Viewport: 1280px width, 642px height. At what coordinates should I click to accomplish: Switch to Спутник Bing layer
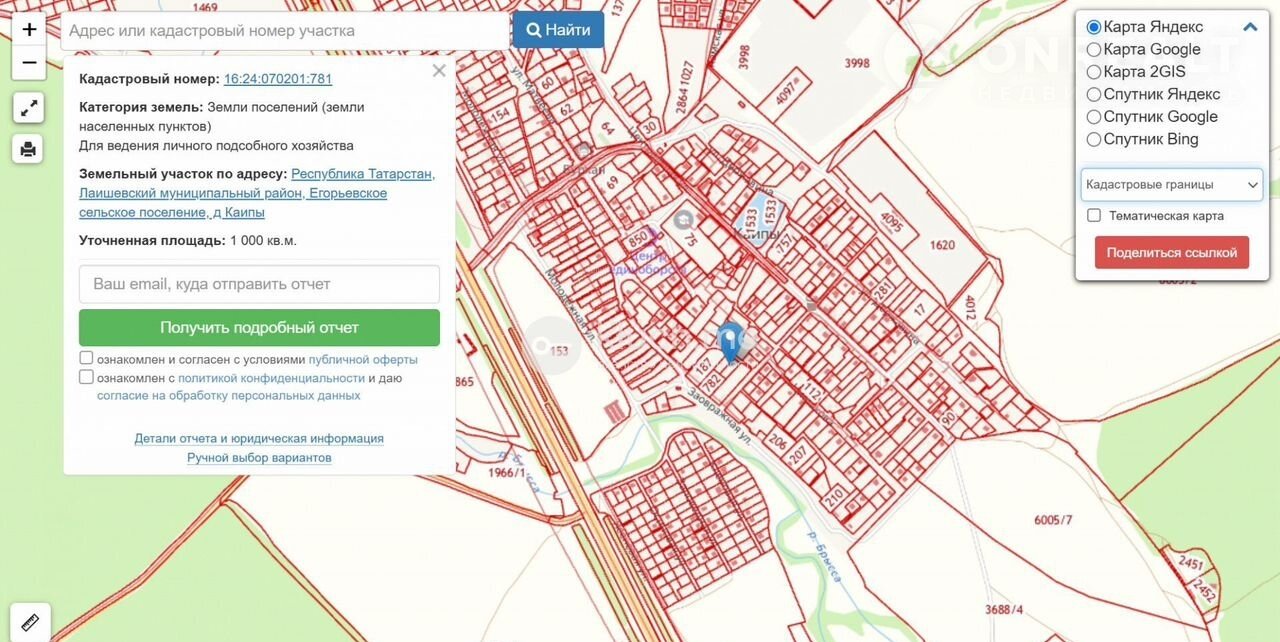(1094, 139)
